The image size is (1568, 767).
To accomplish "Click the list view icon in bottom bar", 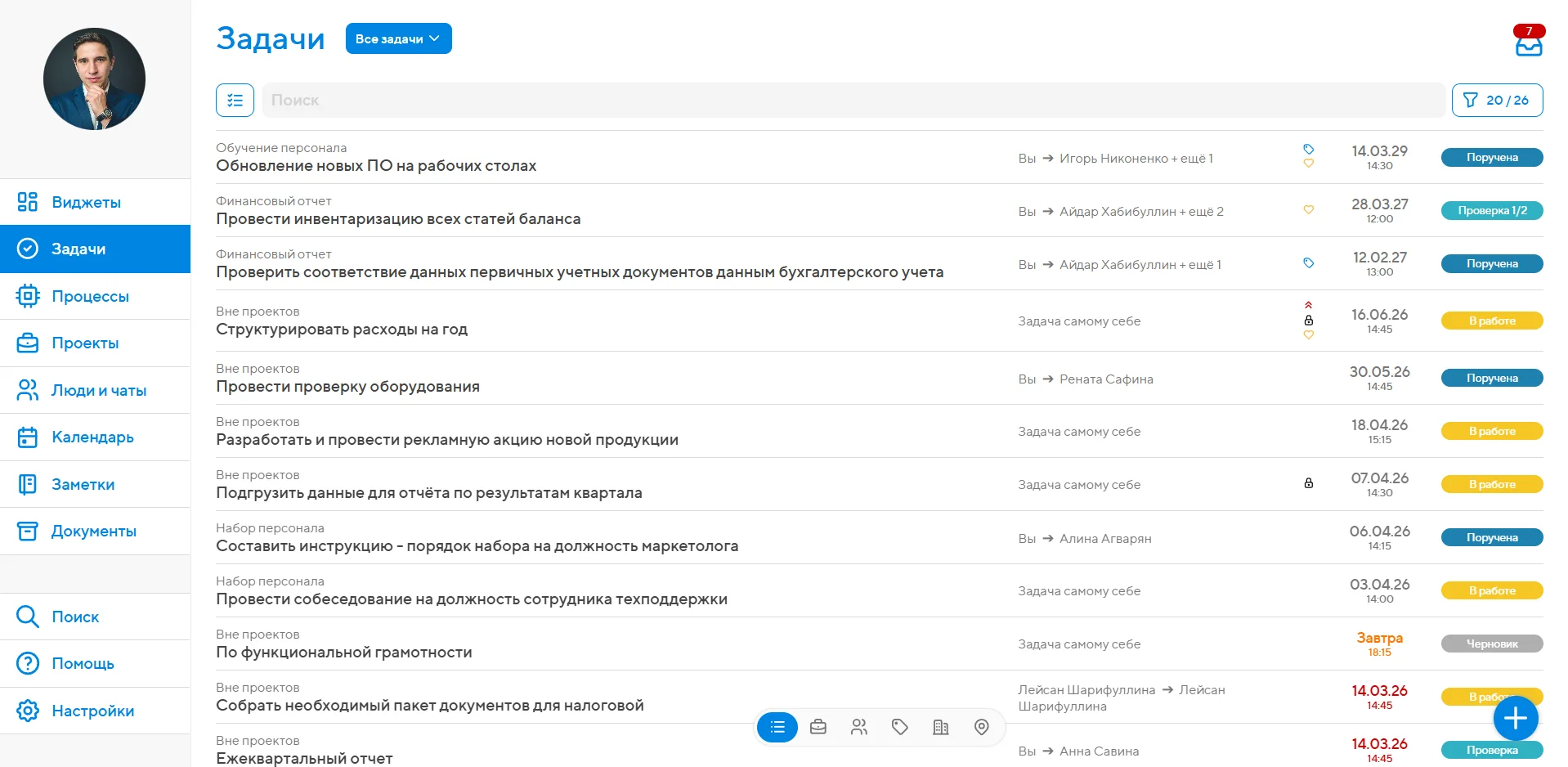I will pos(777,727).
